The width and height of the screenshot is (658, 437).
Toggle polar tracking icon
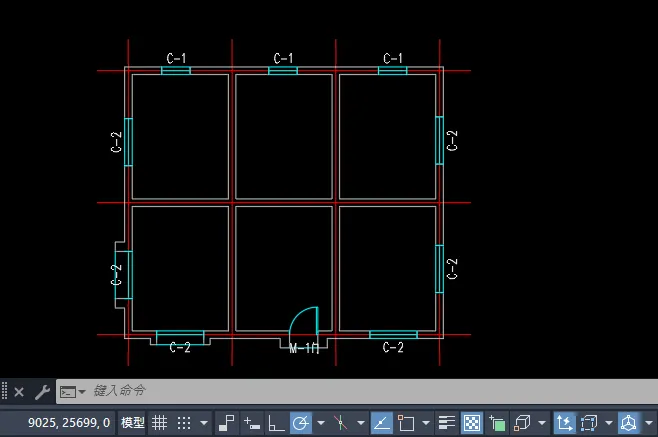tap(301, 423)
